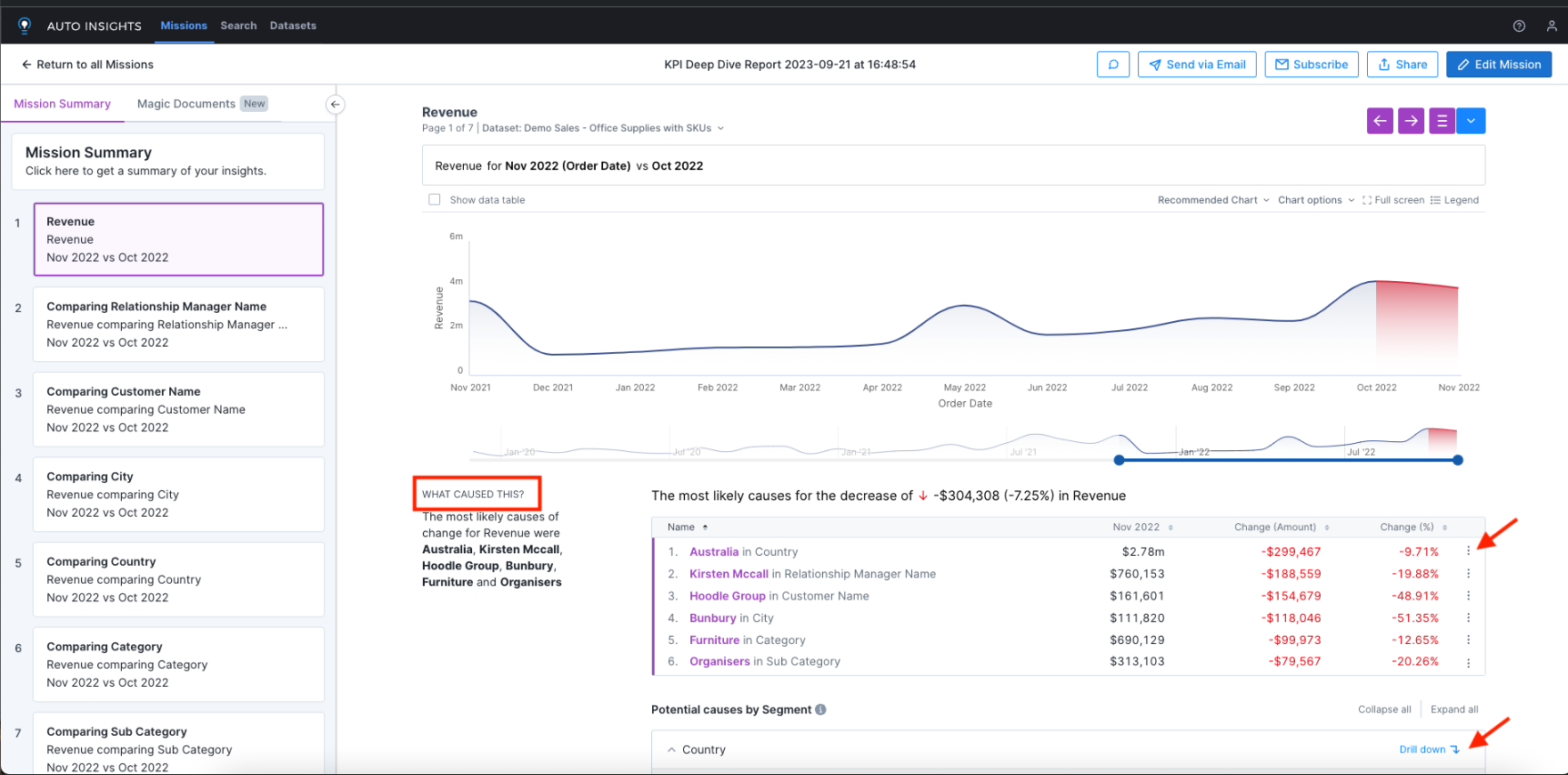Open the Recommended Chart dropdown

[1212, 200]
